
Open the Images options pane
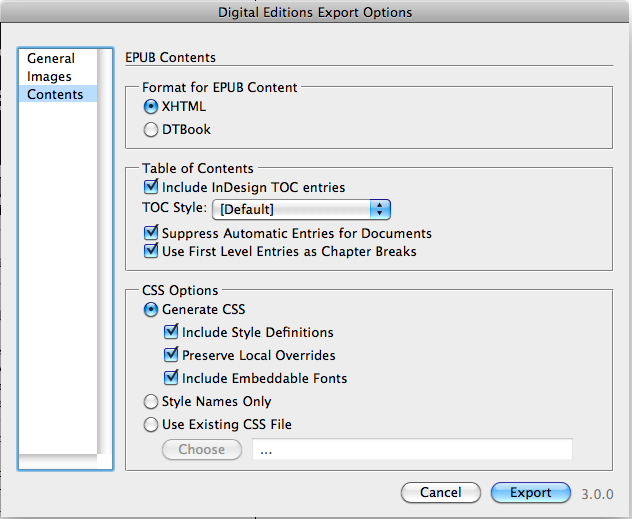49,76
